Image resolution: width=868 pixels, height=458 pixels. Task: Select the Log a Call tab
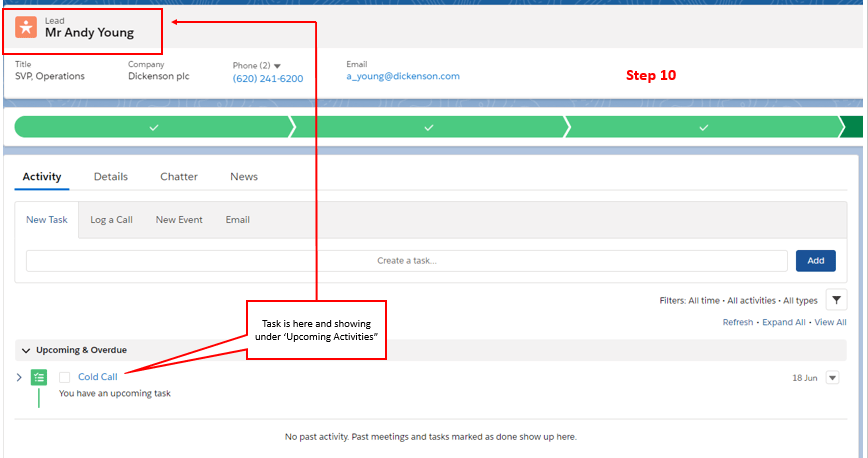point(111,220)
